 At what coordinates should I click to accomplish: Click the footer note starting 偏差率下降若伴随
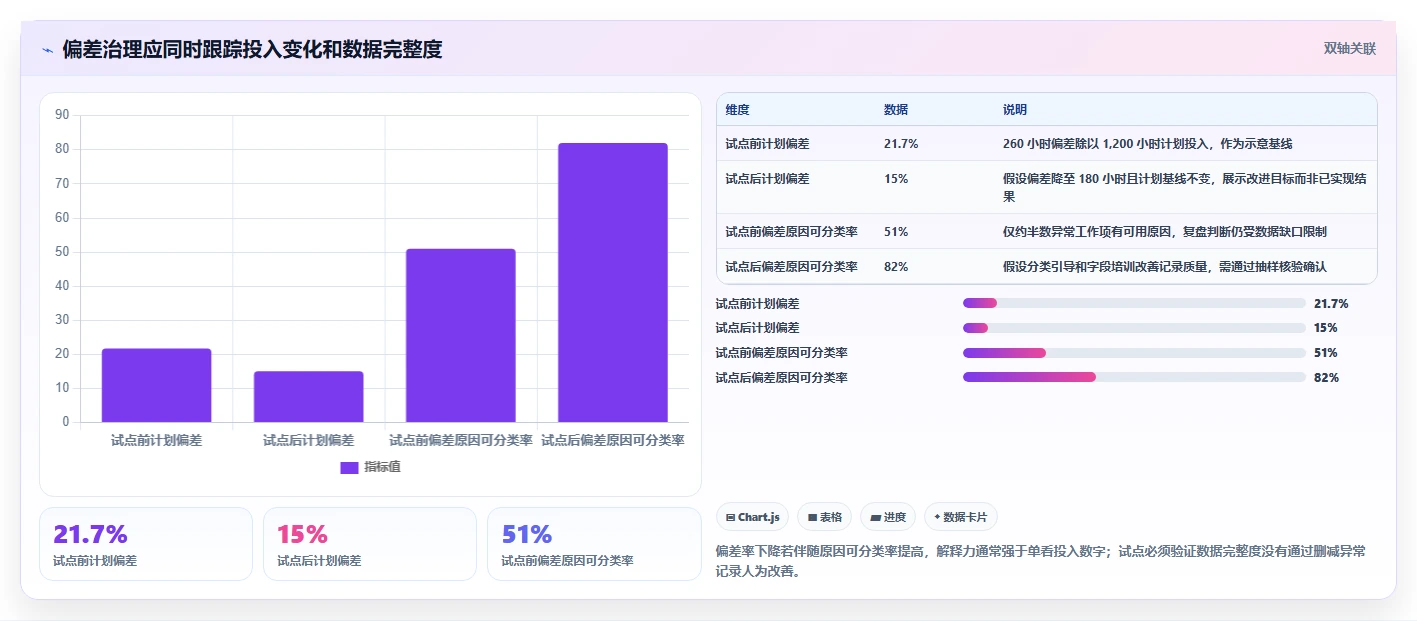1041,561
